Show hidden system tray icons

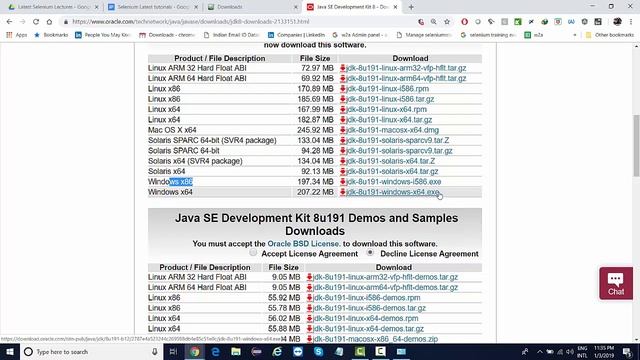coord(540,352)
